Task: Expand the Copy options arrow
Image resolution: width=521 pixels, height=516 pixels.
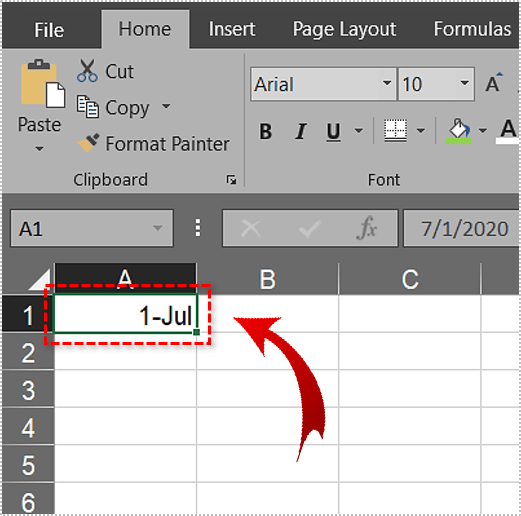Action: tap(166, 106)
